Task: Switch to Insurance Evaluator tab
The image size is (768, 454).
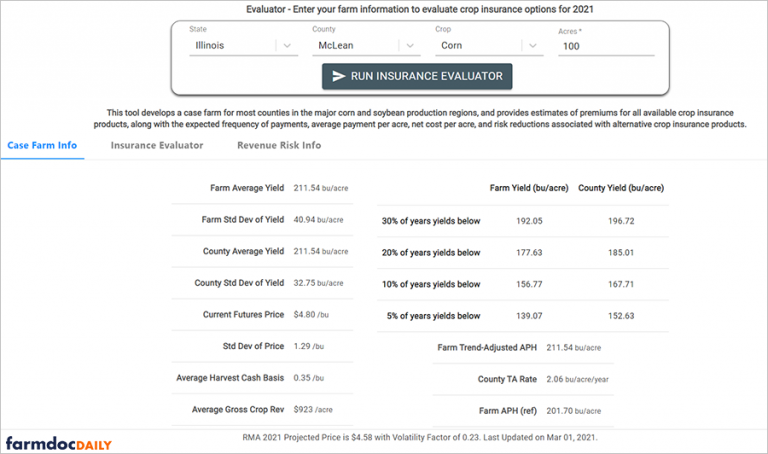Action: pos(157,145)
